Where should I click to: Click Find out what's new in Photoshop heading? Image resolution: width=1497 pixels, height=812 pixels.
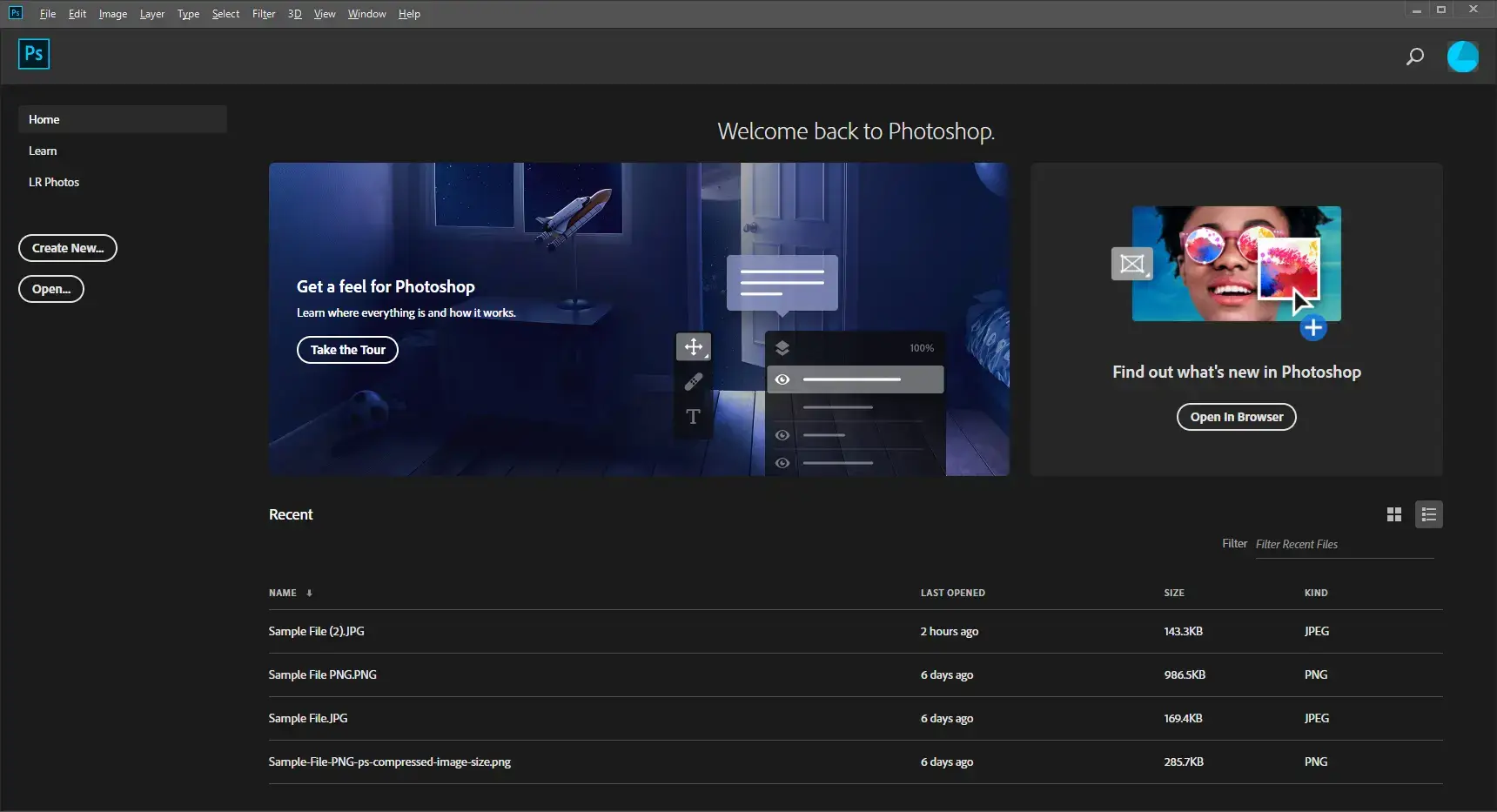(x=1237, y=372)
